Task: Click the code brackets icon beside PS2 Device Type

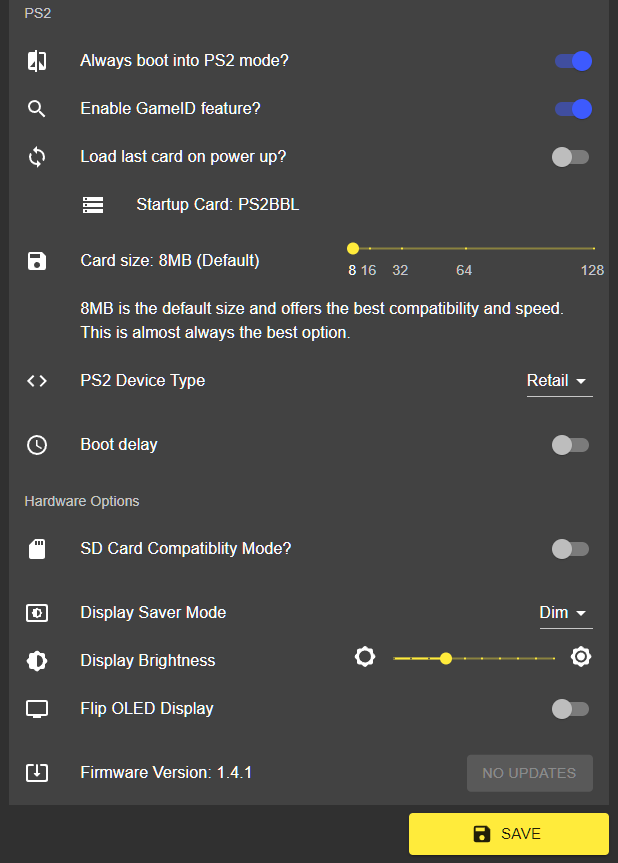Action: pyautogui.click(x=37, y=381)
